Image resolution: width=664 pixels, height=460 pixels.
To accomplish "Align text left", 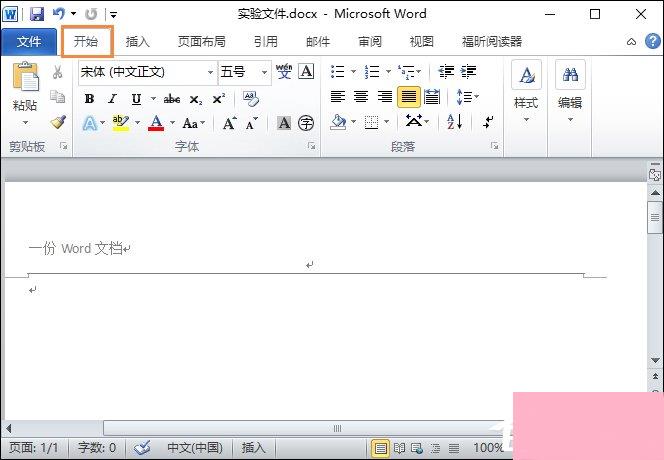I will click(x=338, y=97).
